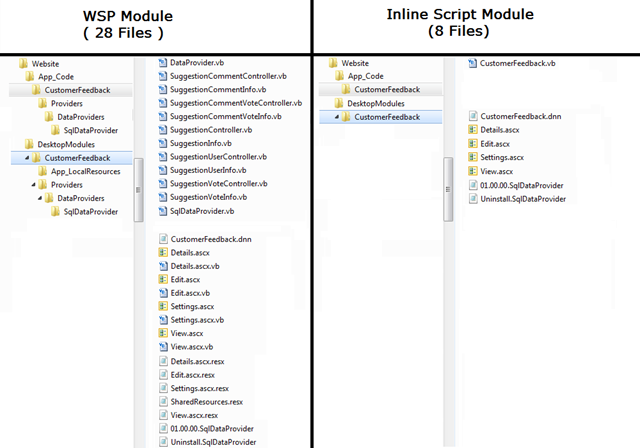Viewport: 640px width, 448px height.
Task: Click DesktopModules folder icon in Inline Script tree
Action: (x=338, y=103)
